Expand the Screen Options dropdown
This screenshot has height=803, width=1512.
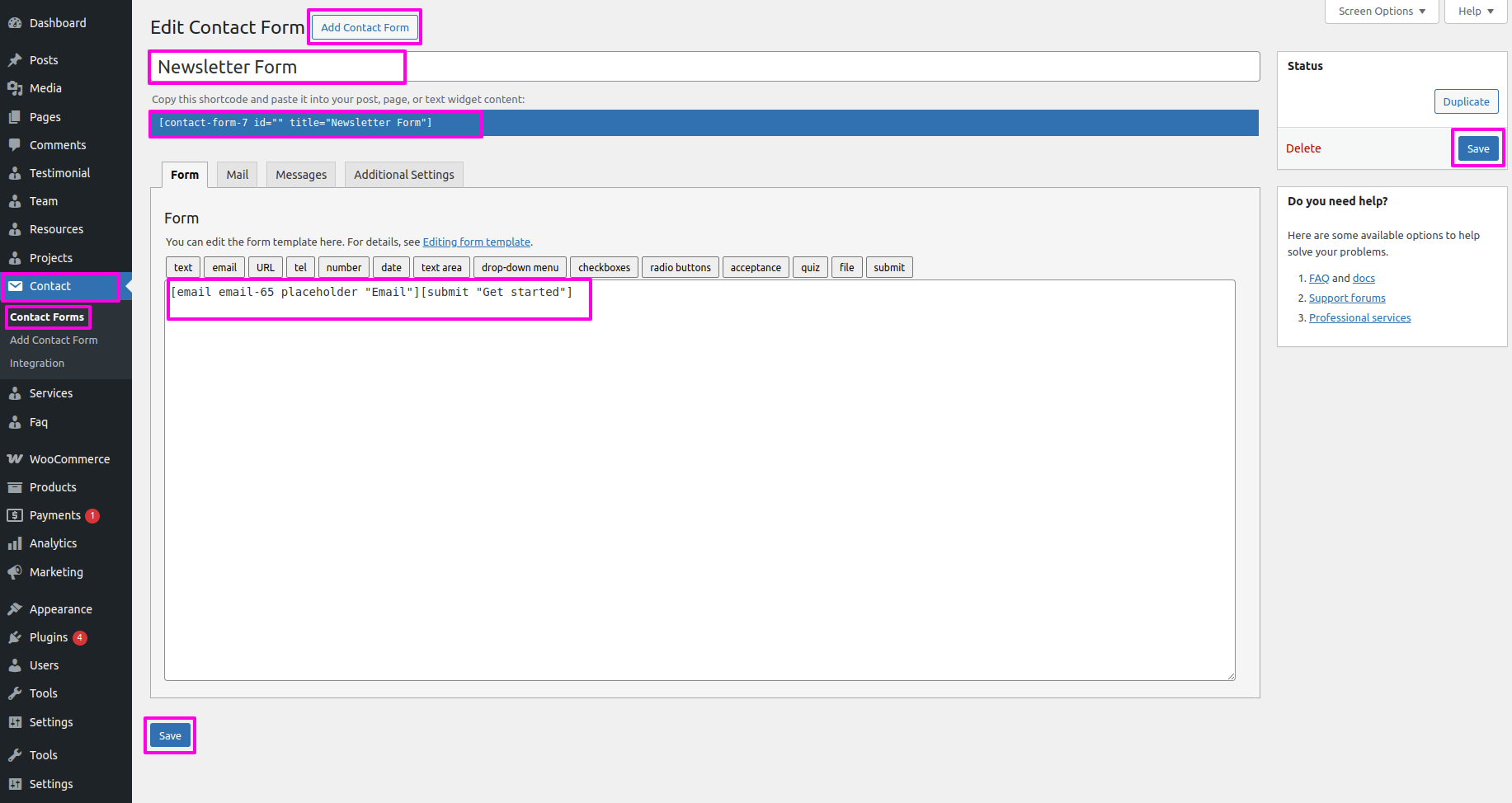1382,12
